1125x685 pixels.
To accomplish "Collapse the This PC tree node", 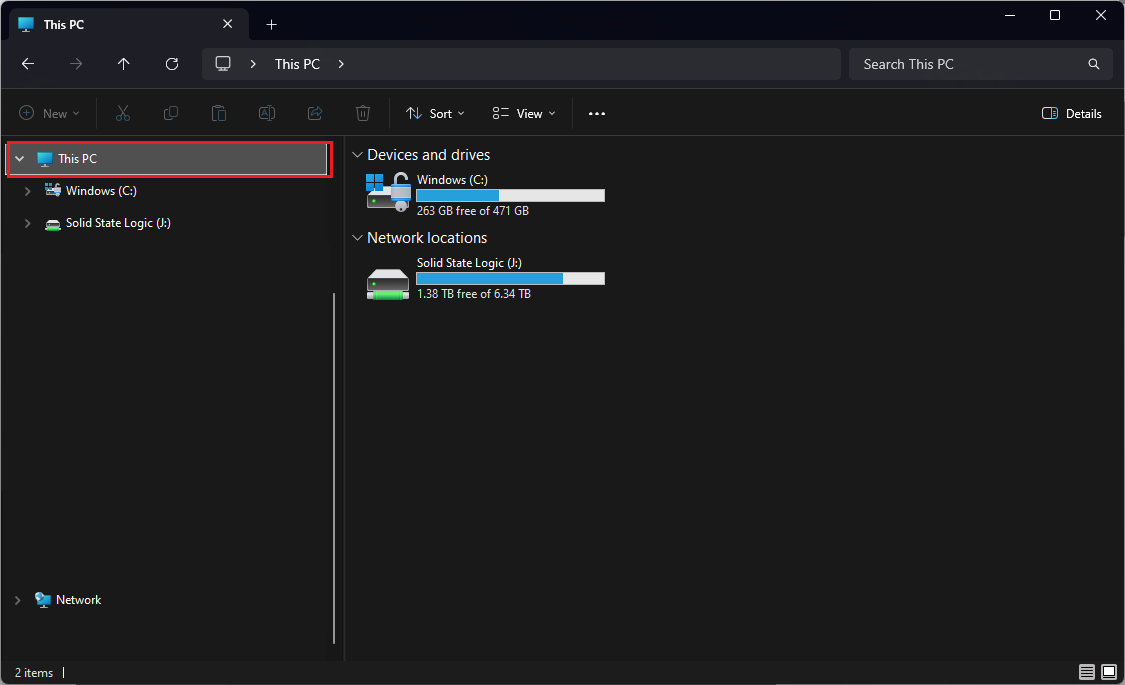I will (x=20, y=159).
